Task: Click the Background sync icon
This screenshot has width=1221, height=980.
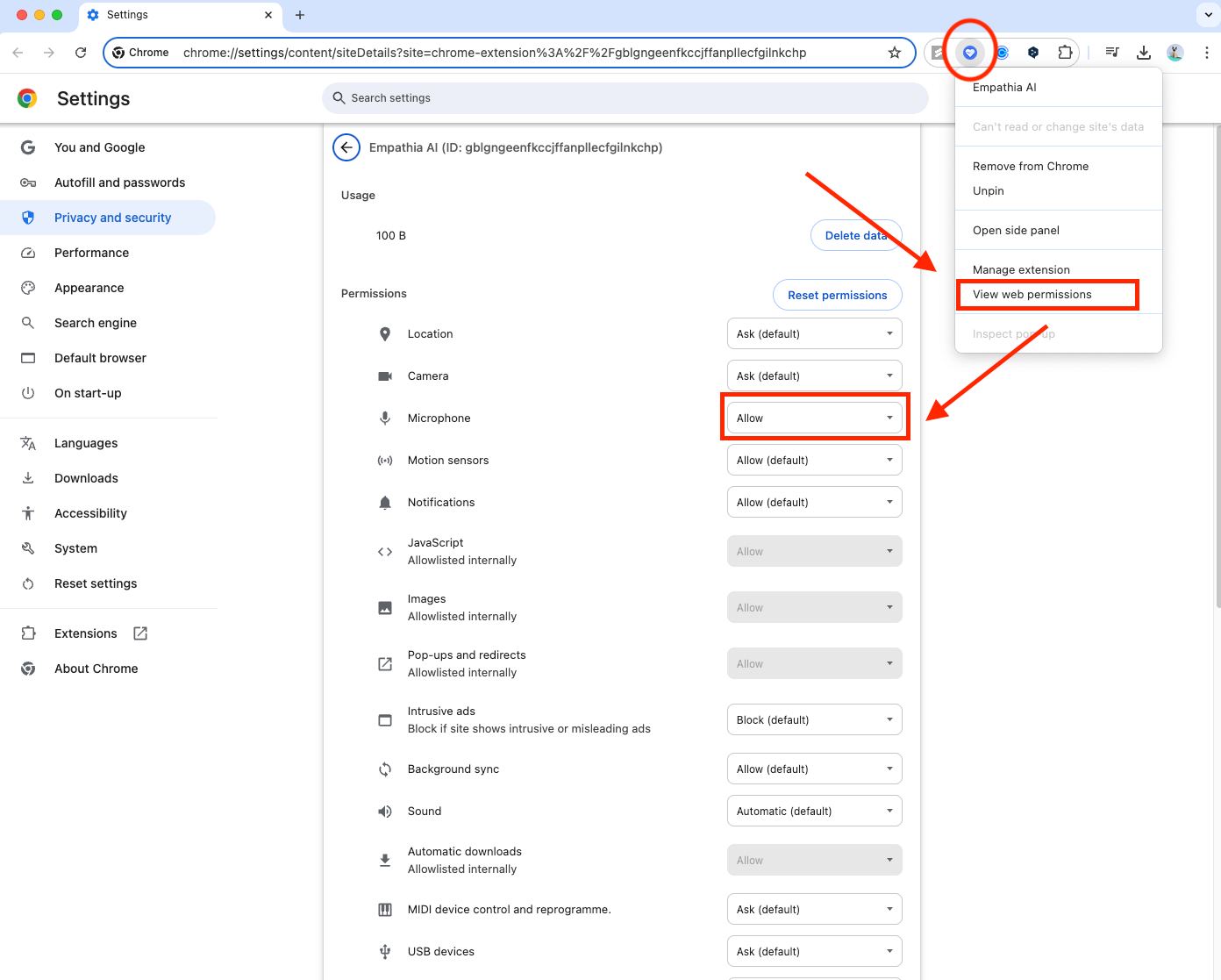Action: coord(385,769)
